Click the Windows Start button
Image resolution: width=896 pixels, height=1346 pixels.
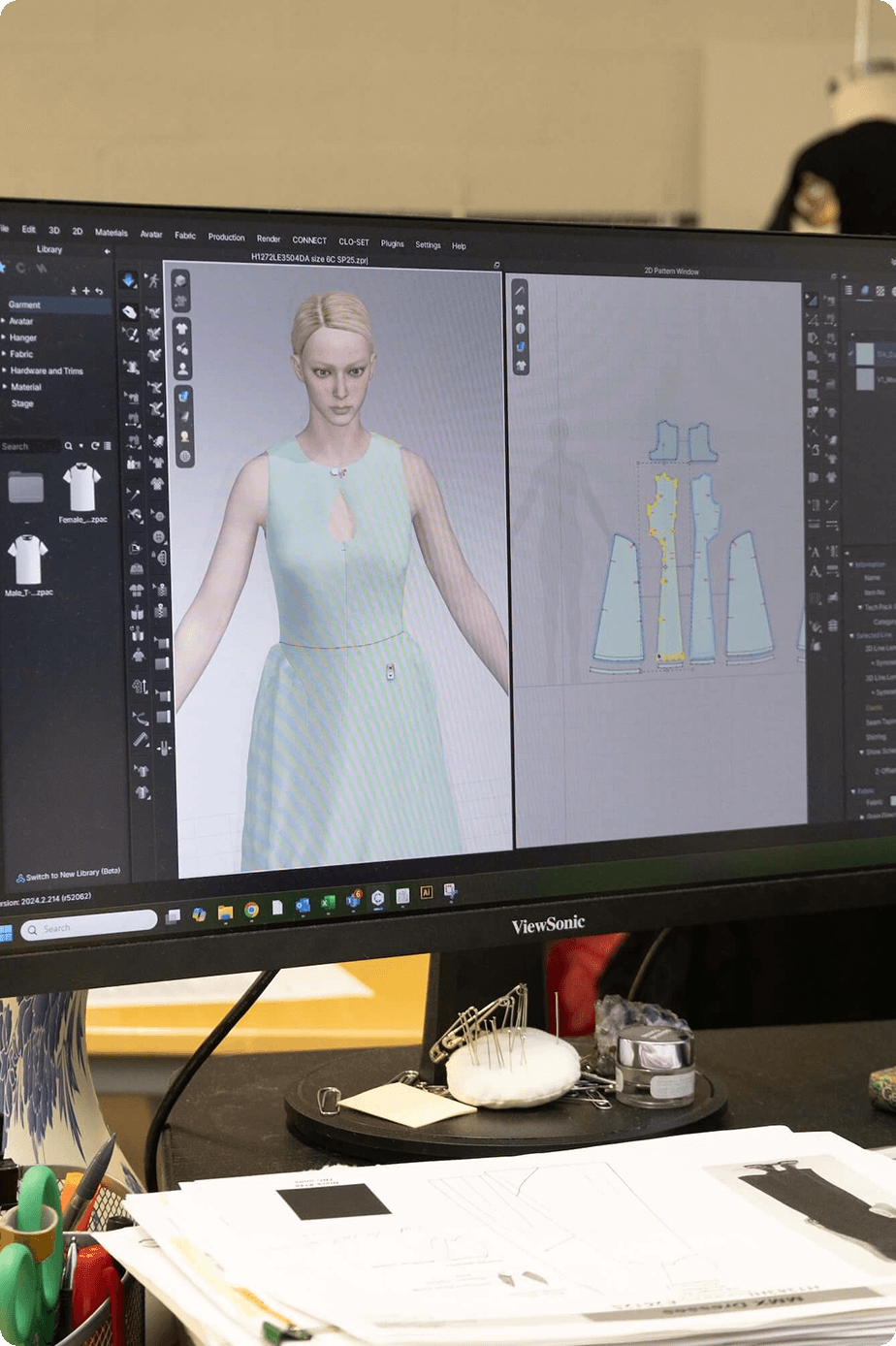(x=6, y=933)
